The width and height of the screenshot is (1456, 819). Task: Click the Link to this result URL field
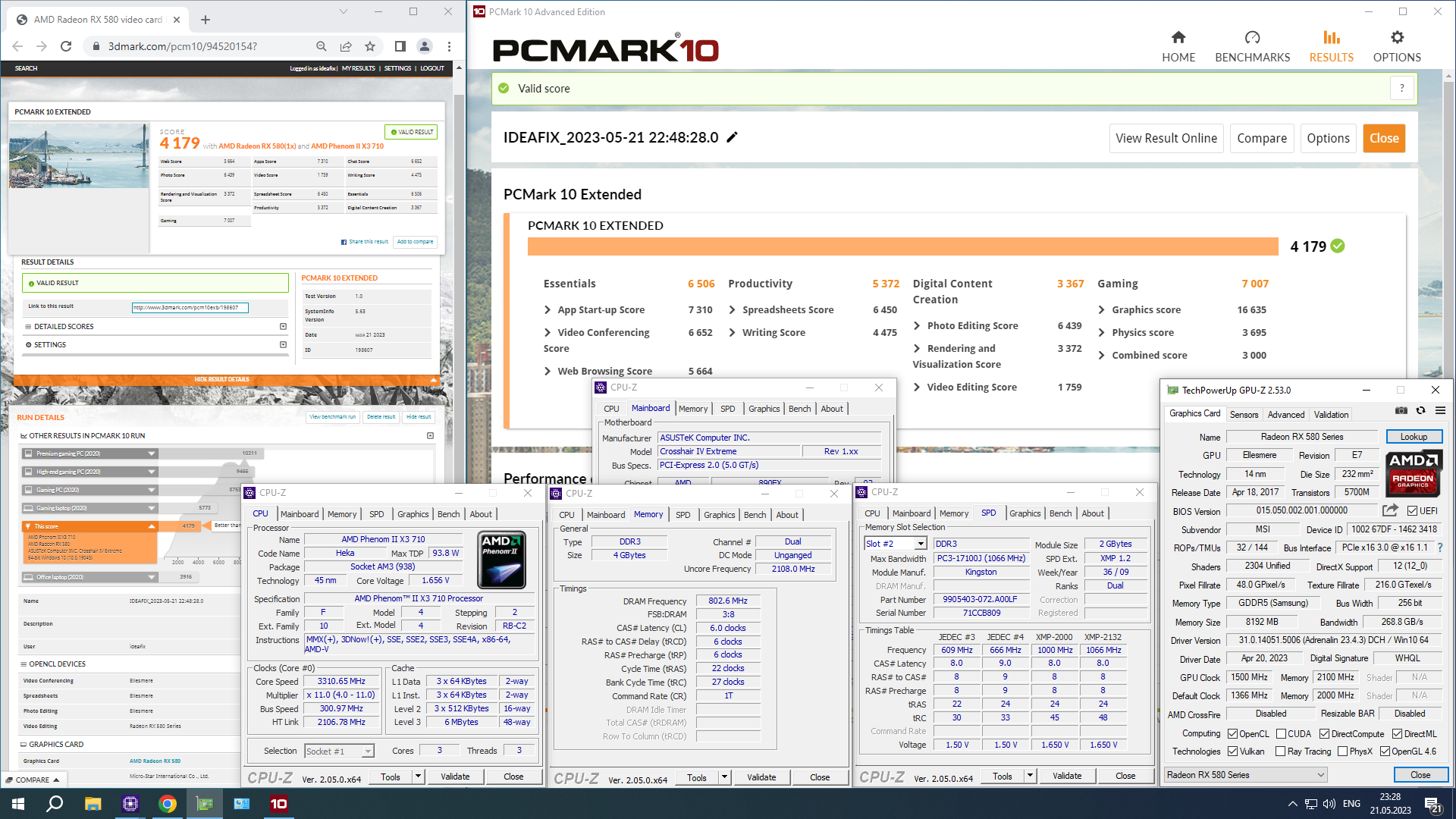(x=190, y=307)
